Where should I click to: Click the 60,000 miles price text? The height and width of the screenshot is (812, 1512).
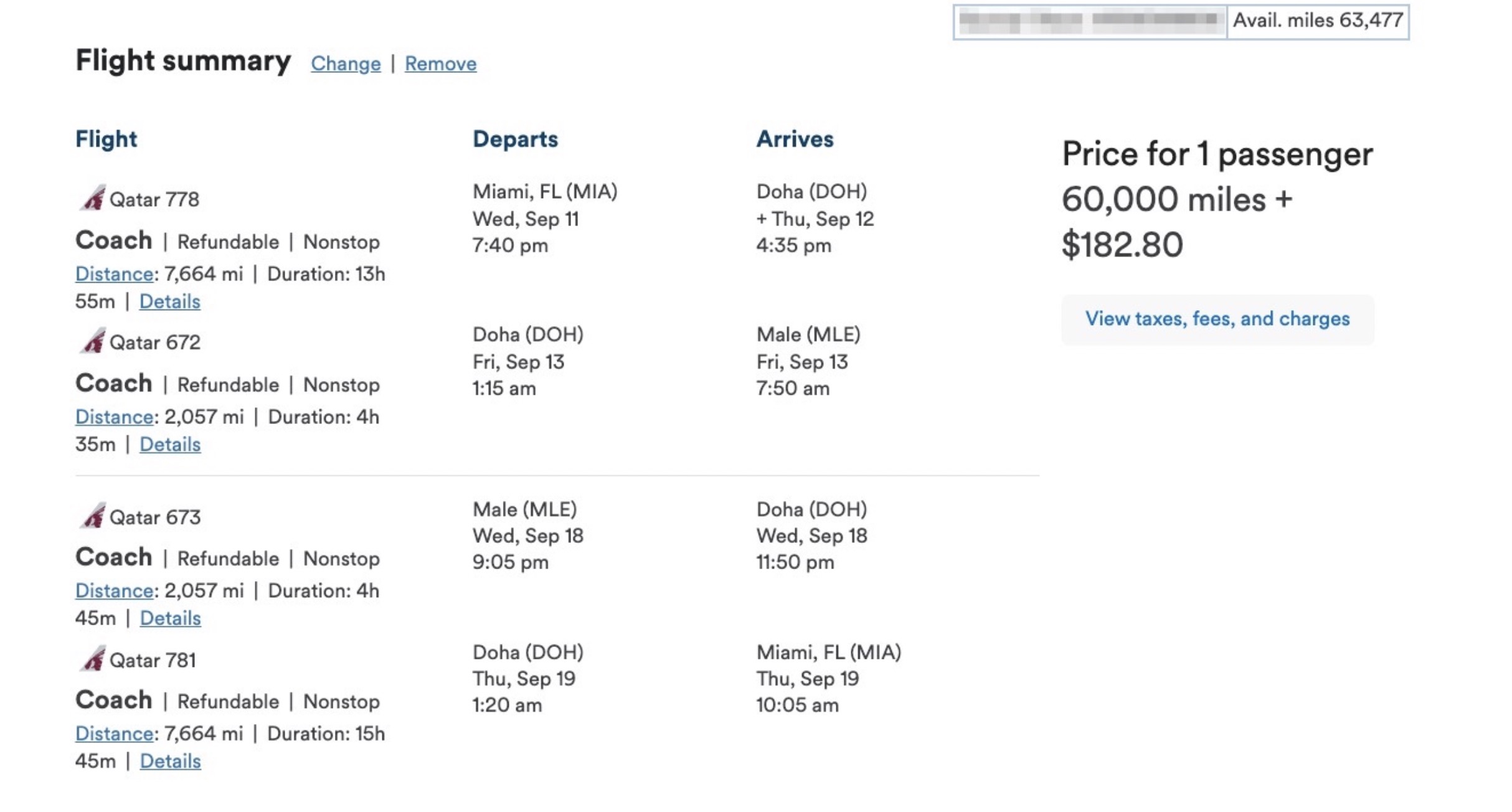[1163, 200]
